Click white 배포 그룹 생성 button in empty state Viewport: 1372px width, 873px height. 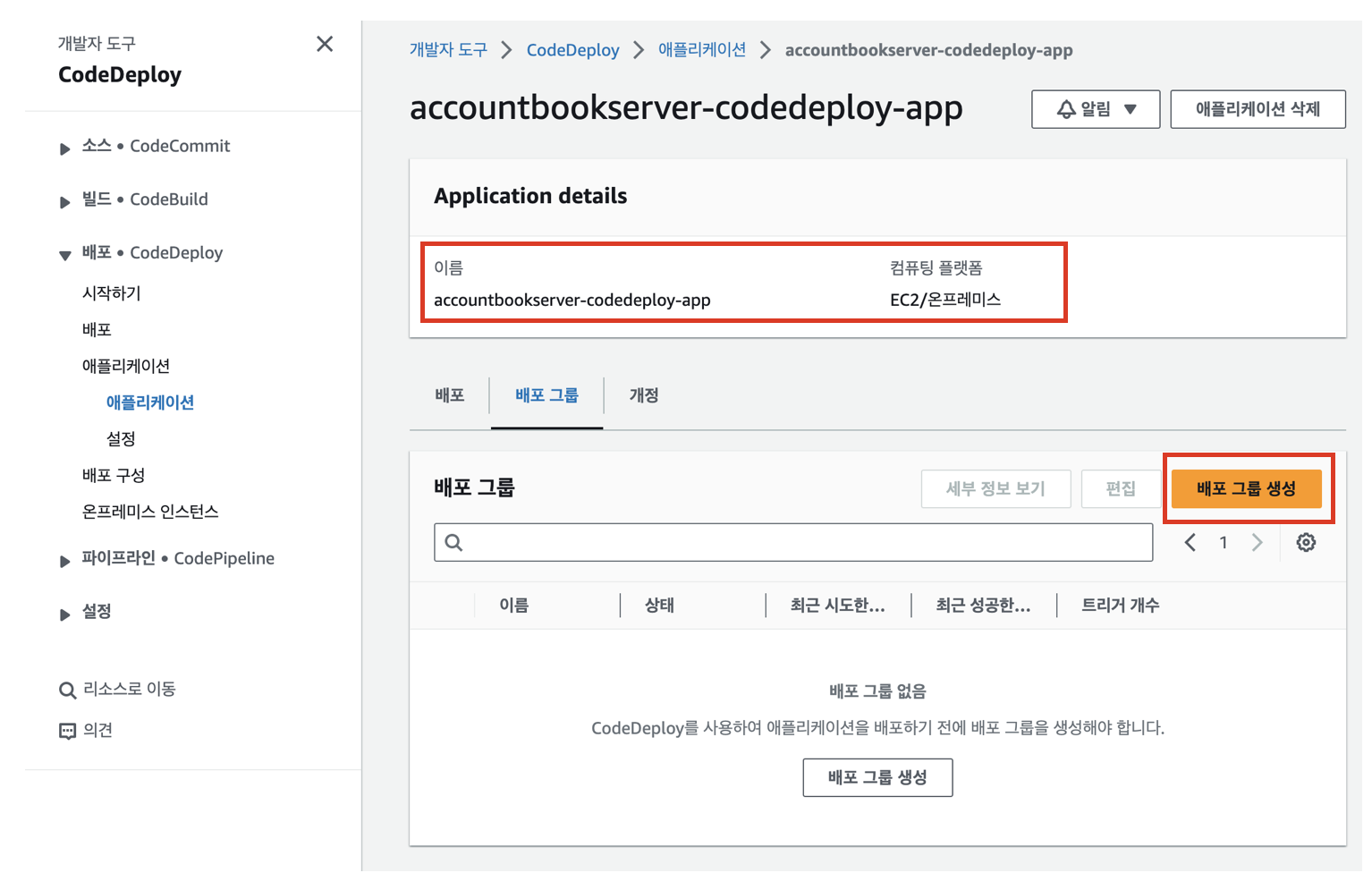(877, 777)
